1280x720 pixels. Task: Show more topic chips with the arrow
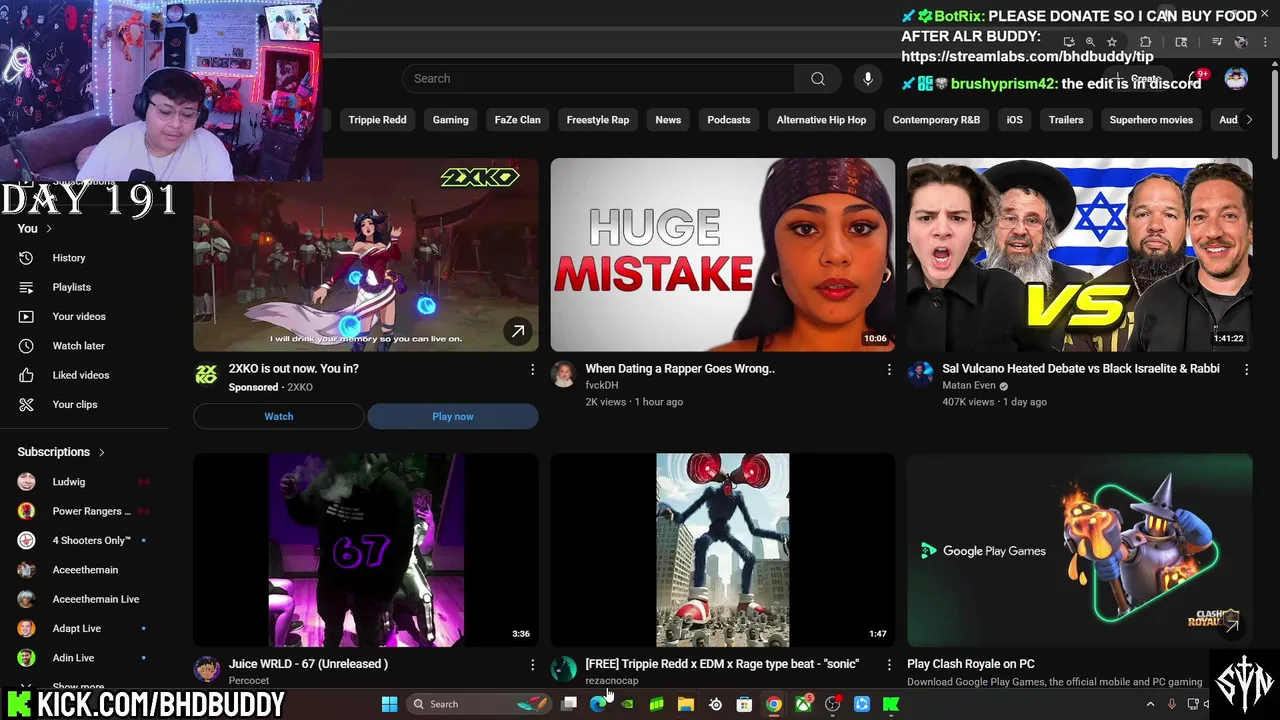(1248, 120)
